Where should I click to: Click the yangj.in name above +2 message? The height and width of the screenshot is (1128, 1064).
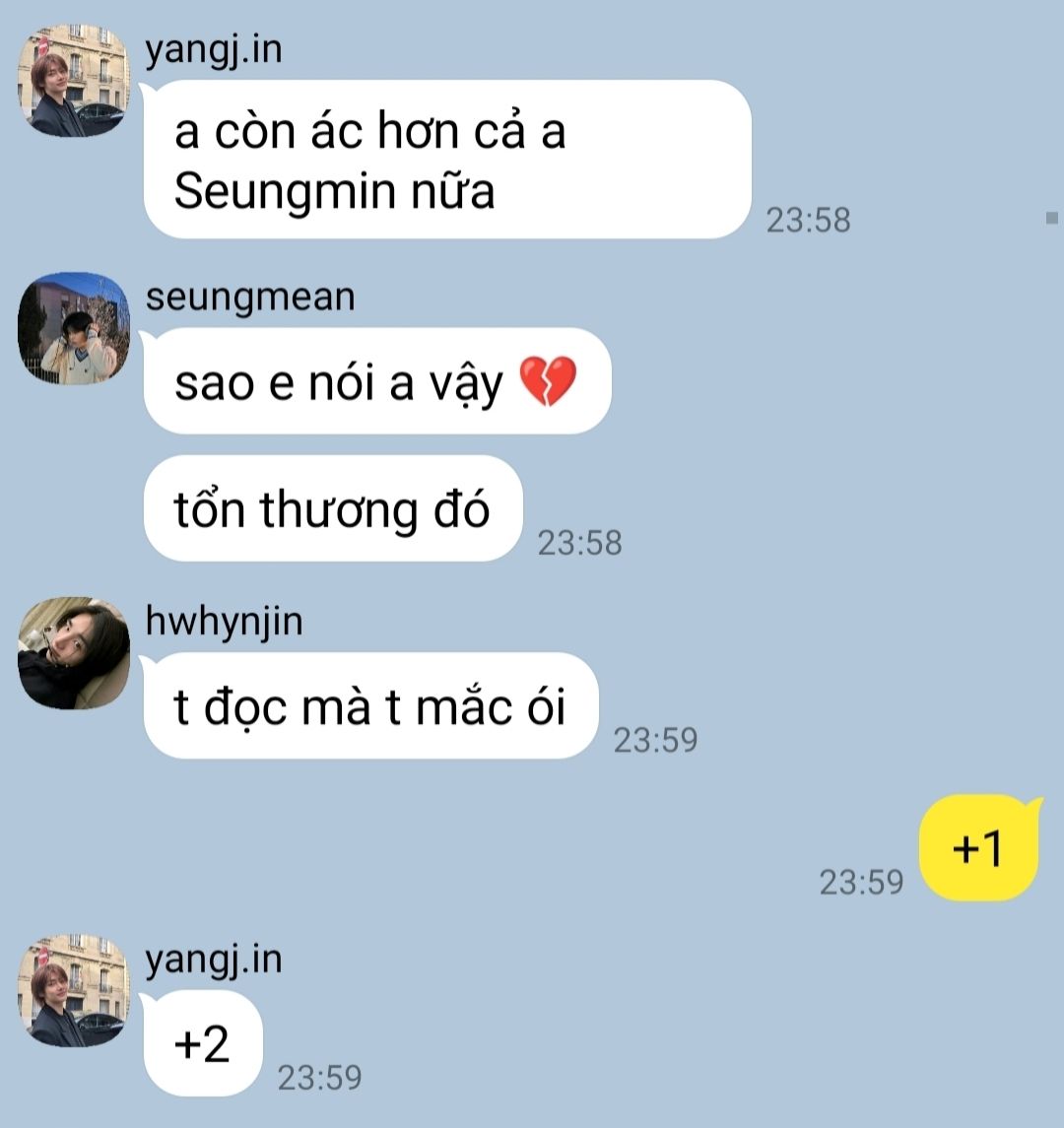(214, 962)
